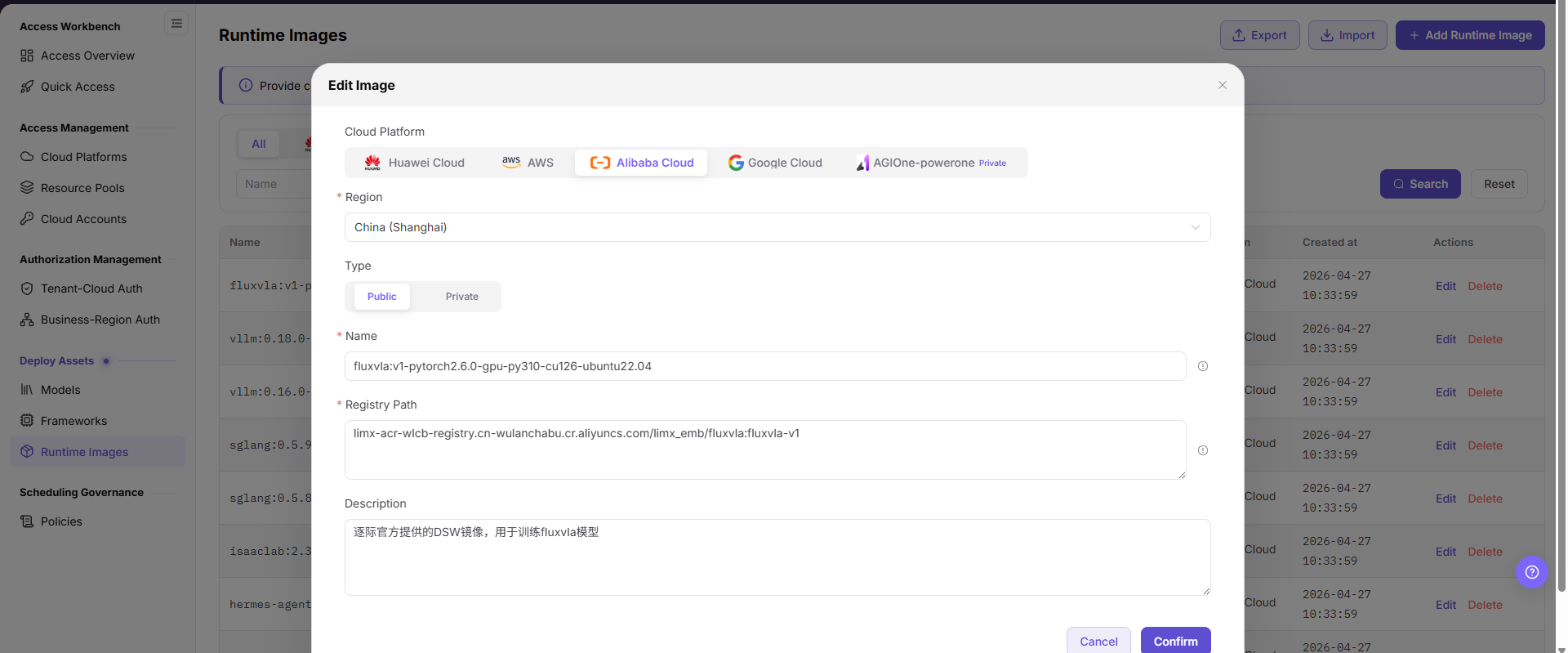
Task: Set image Type to Public
Action: coord(381,297)
